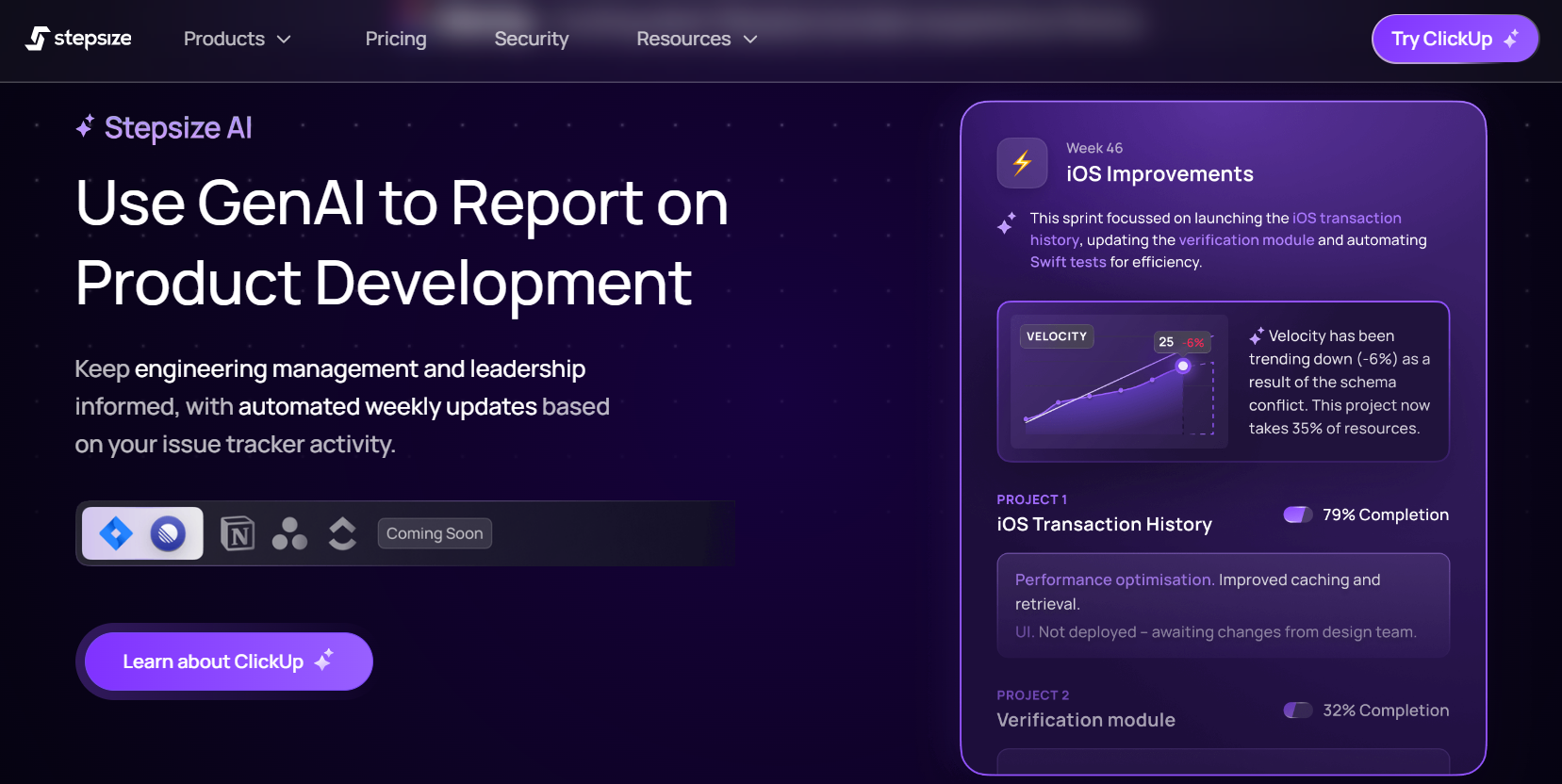Open the Swift tests link

[x=1068, y=262]
